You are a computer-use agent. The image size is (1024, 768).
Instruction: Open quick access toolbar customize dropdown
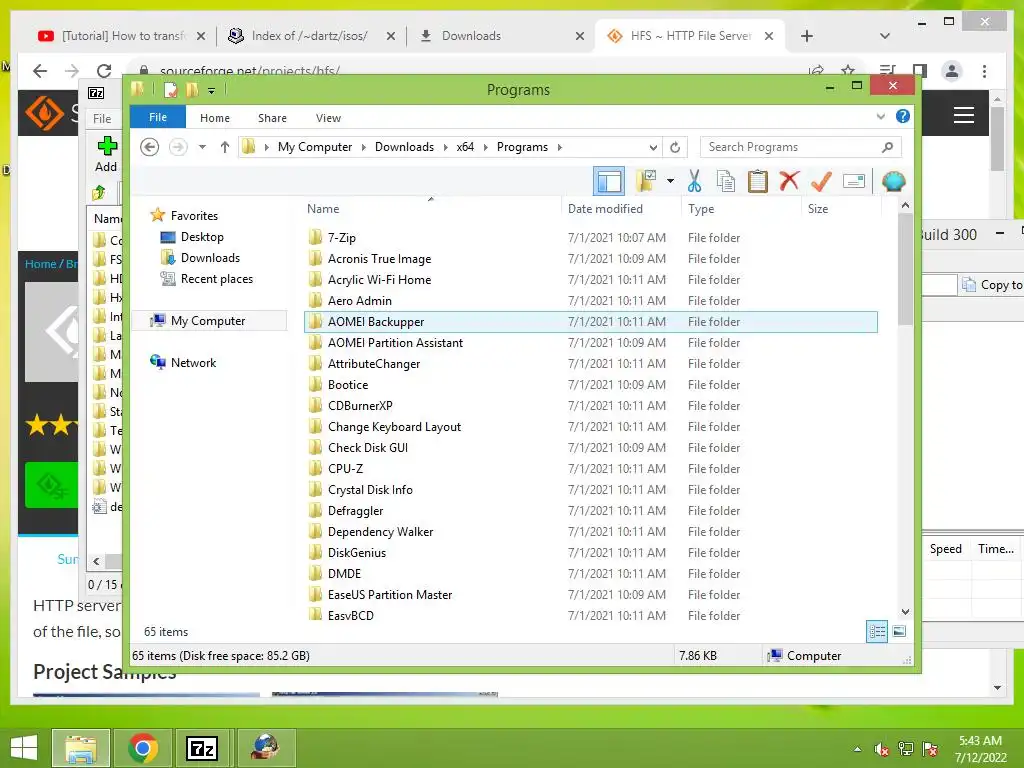[212, 91]
